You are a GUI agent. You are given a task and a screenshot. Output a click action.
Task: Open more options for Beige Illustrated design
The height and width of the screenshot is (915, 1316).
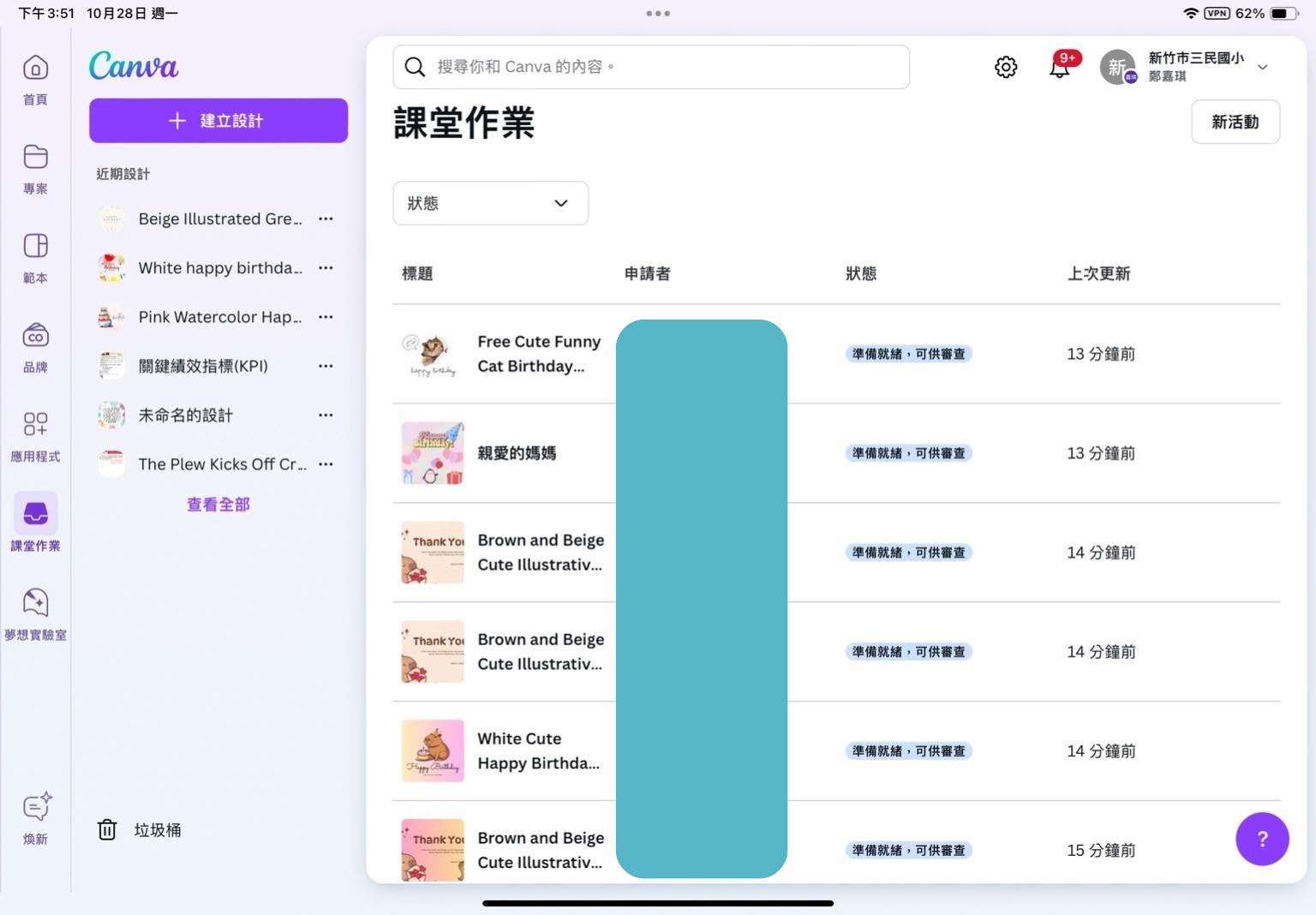click(x=326, y=218)
